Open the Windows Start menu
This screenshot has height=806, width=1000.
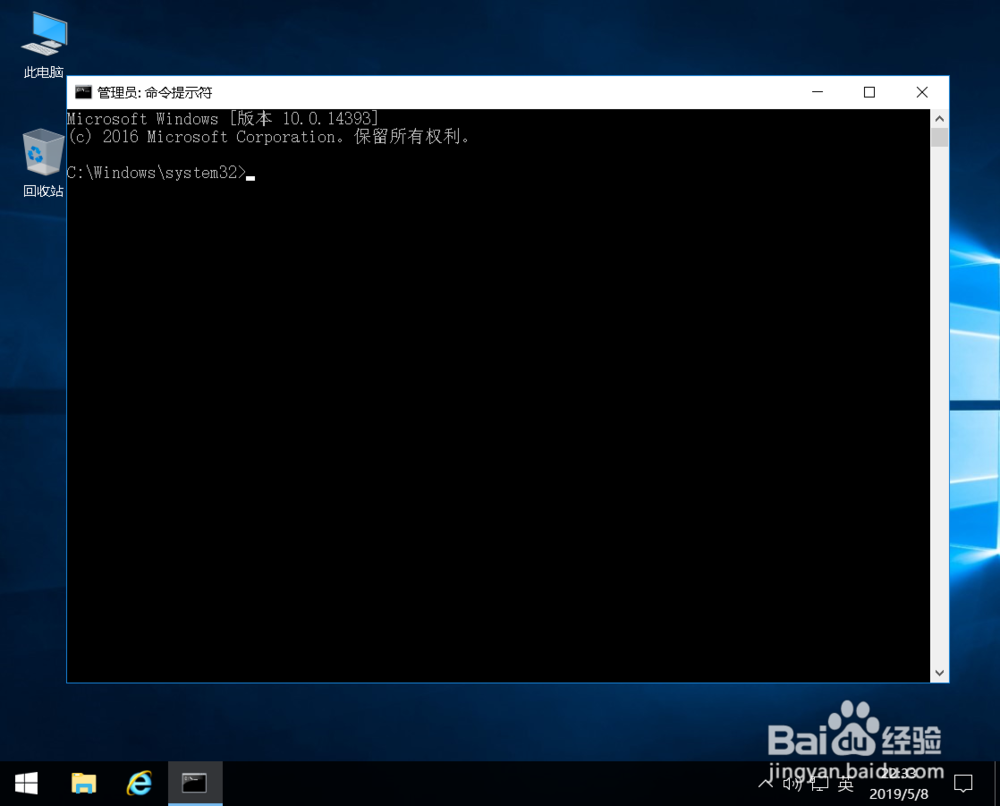[x=26, y=783]
